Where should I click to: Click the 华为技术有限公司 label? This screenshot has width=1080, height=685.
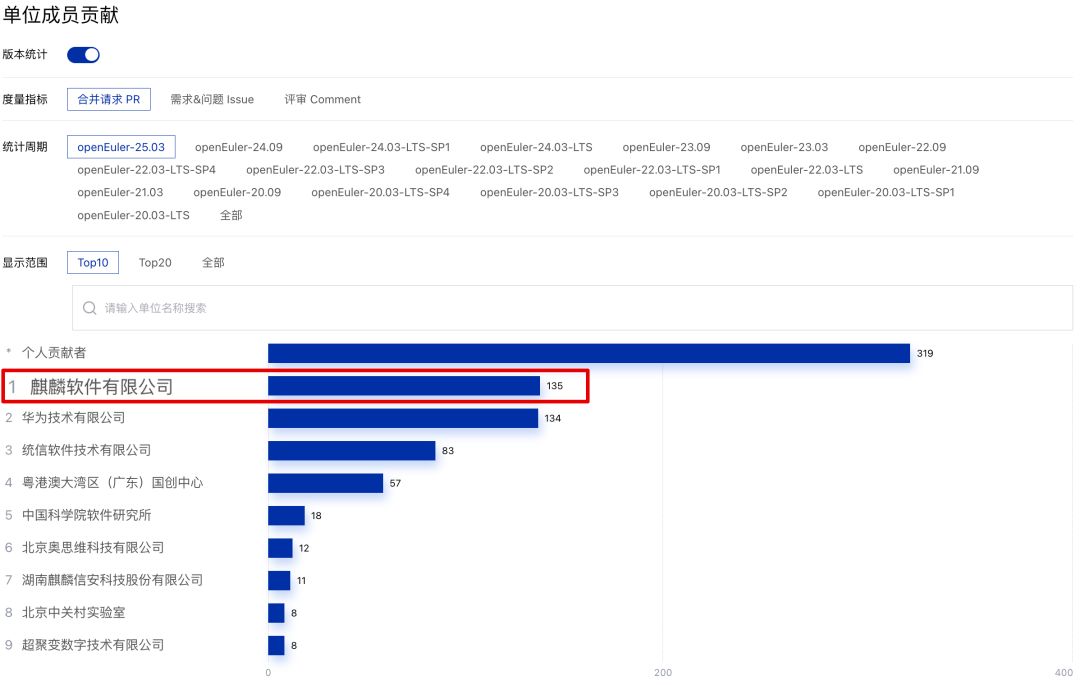pos(74,418)
